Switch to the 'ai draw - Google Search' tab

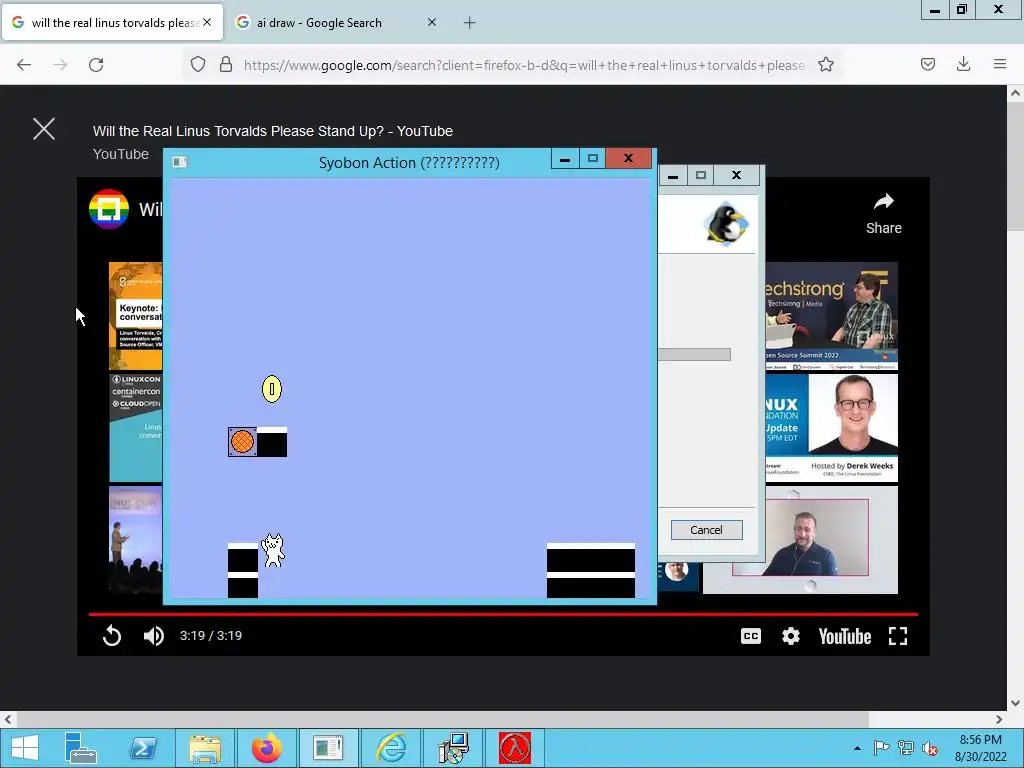[319, 22]
